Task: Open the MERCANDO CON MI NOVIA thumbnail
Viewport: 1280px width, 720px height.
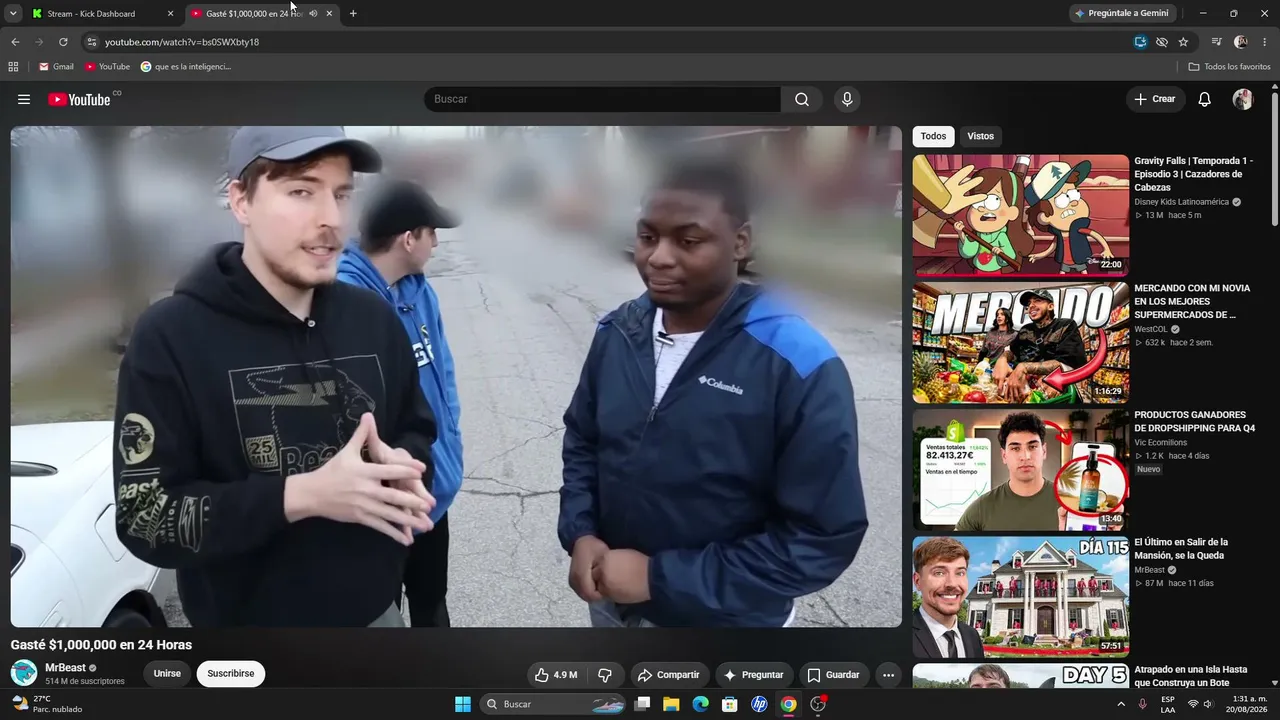Action: [x=1020, y=342]
